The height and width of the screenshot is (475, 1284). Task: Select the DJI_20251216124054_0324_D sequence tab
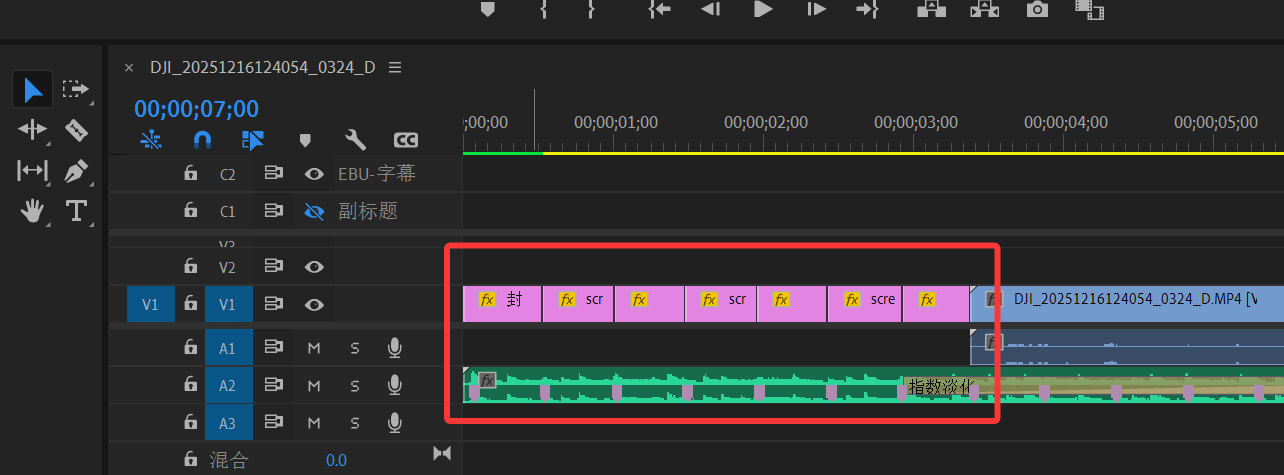tap(262, 68)
